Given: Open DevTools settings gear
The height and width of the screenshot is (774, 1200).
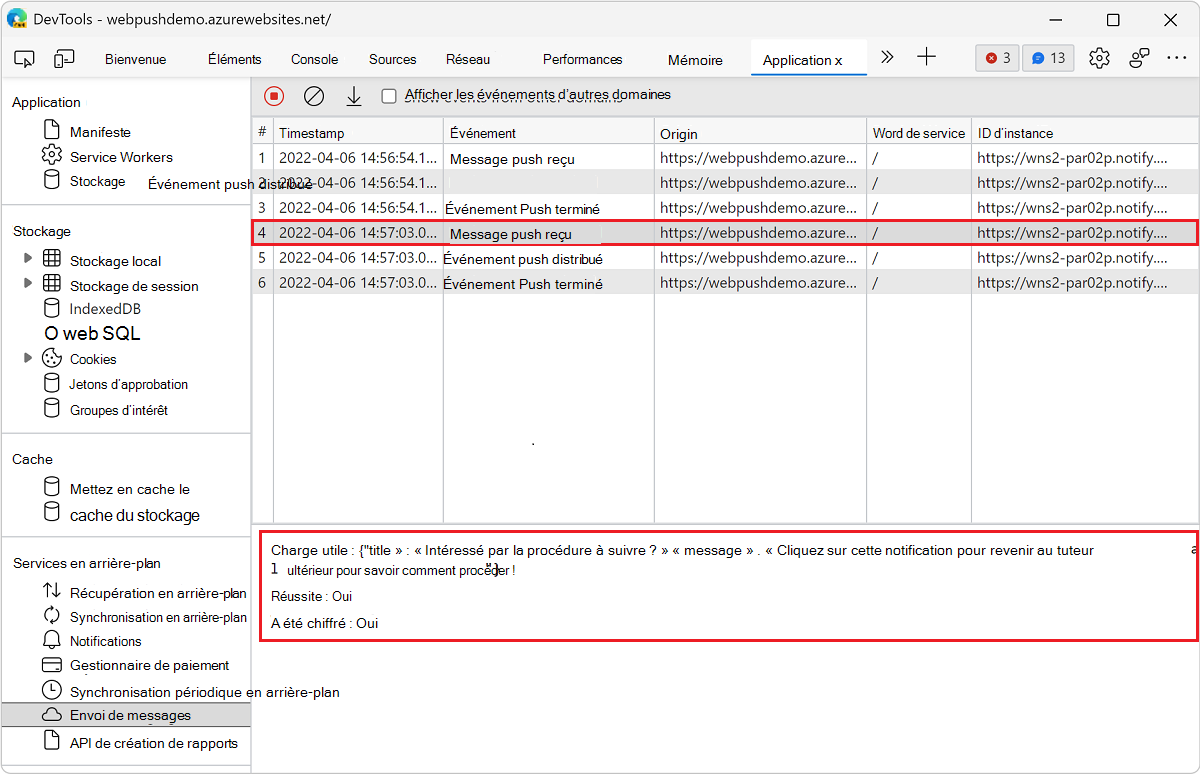Looking at the screenshot, I should (x=1100, y=58).
